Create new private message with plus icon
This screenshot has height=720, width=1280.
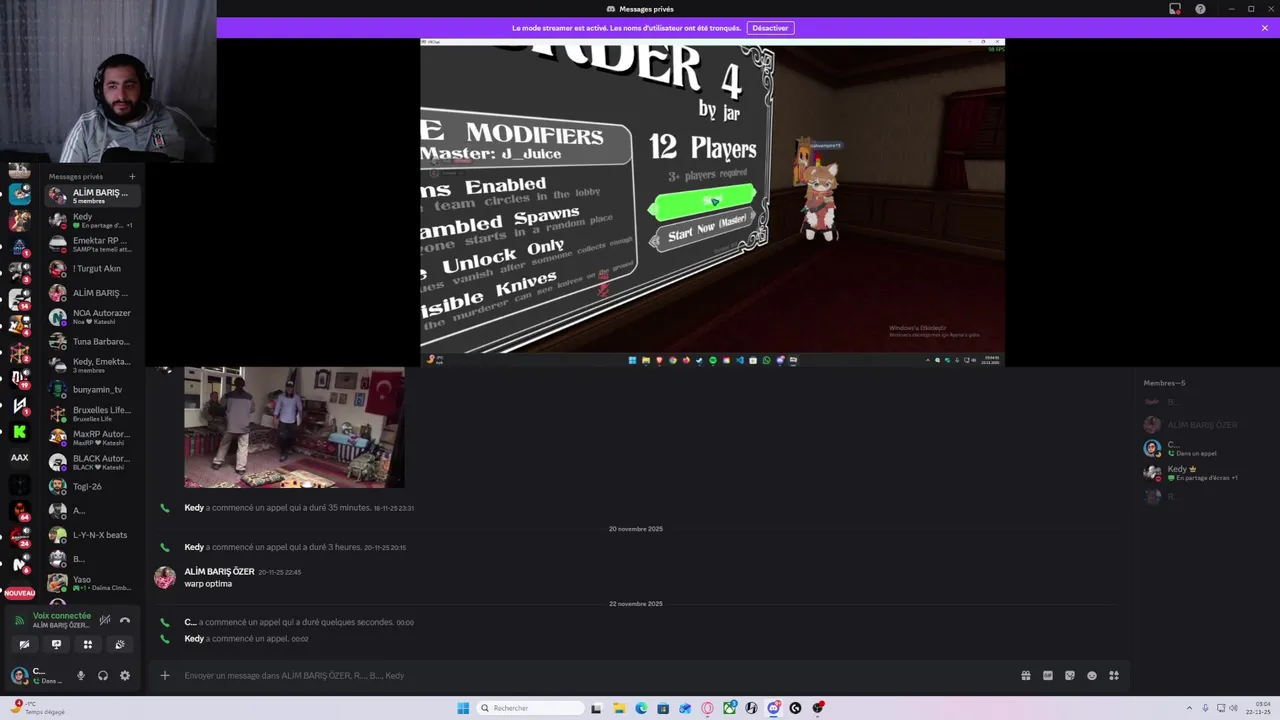[x=132, y=177]
